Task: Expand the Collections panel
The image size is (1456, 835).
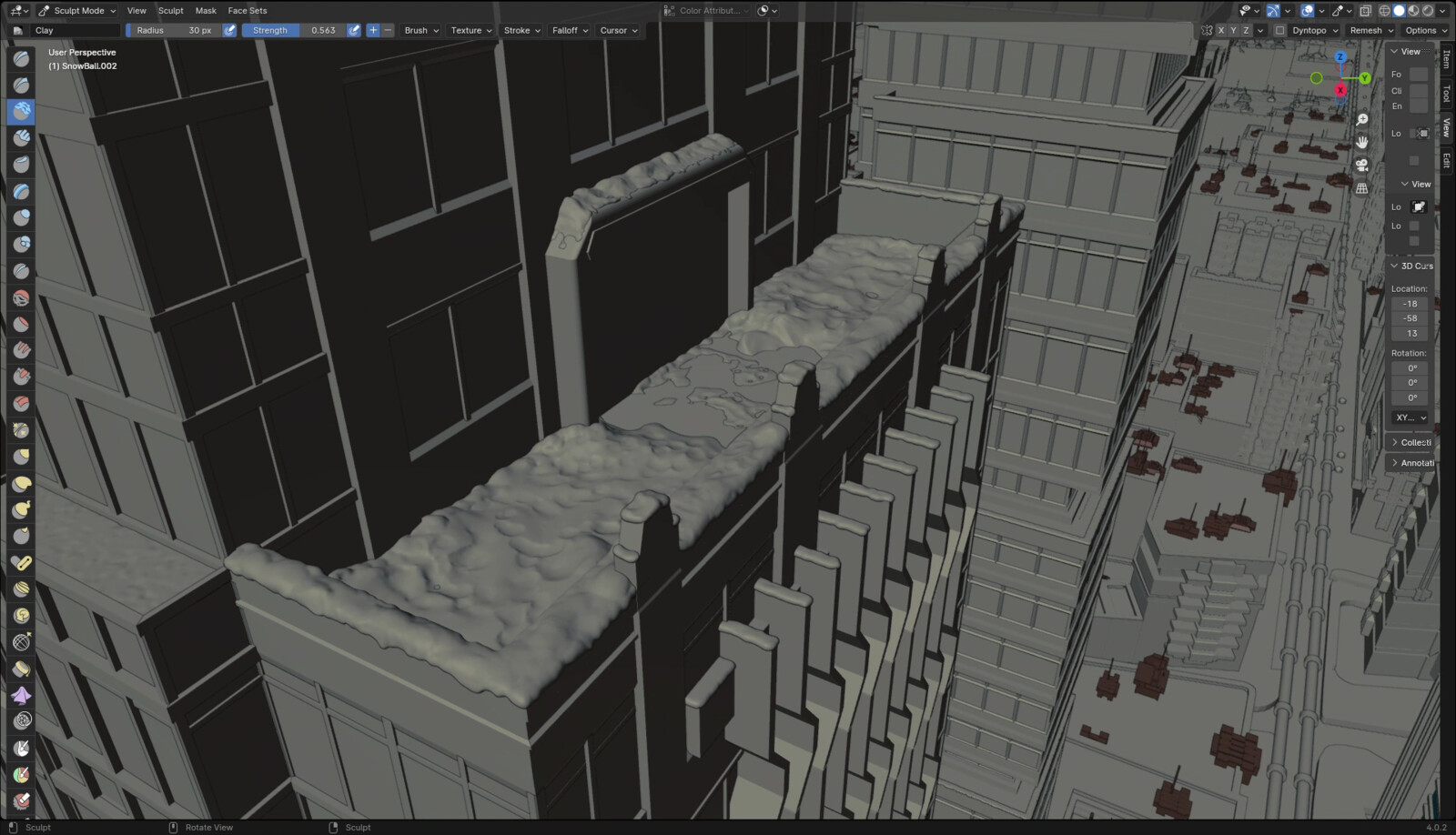Action: (x=1410, y=442)
